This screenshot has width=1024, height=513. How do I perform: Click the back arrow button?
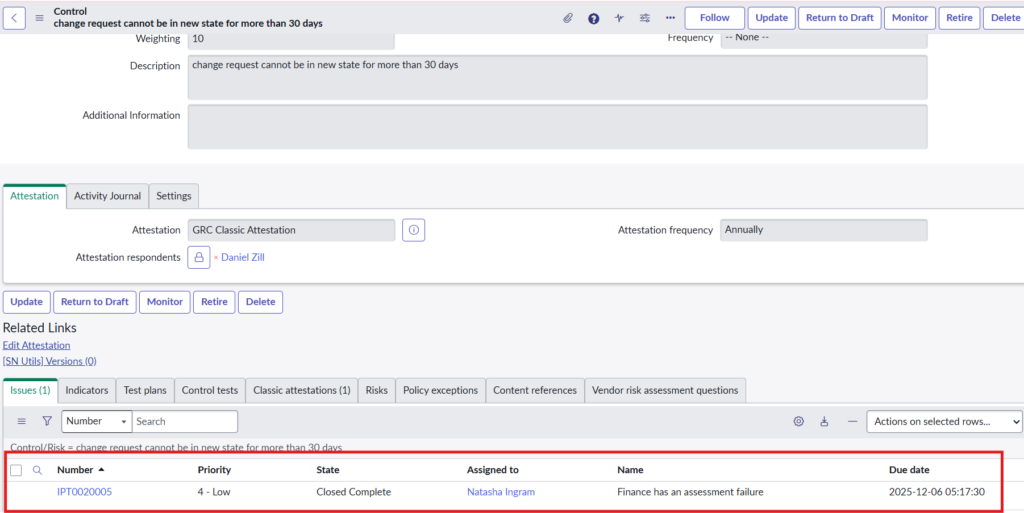point(15,18)
